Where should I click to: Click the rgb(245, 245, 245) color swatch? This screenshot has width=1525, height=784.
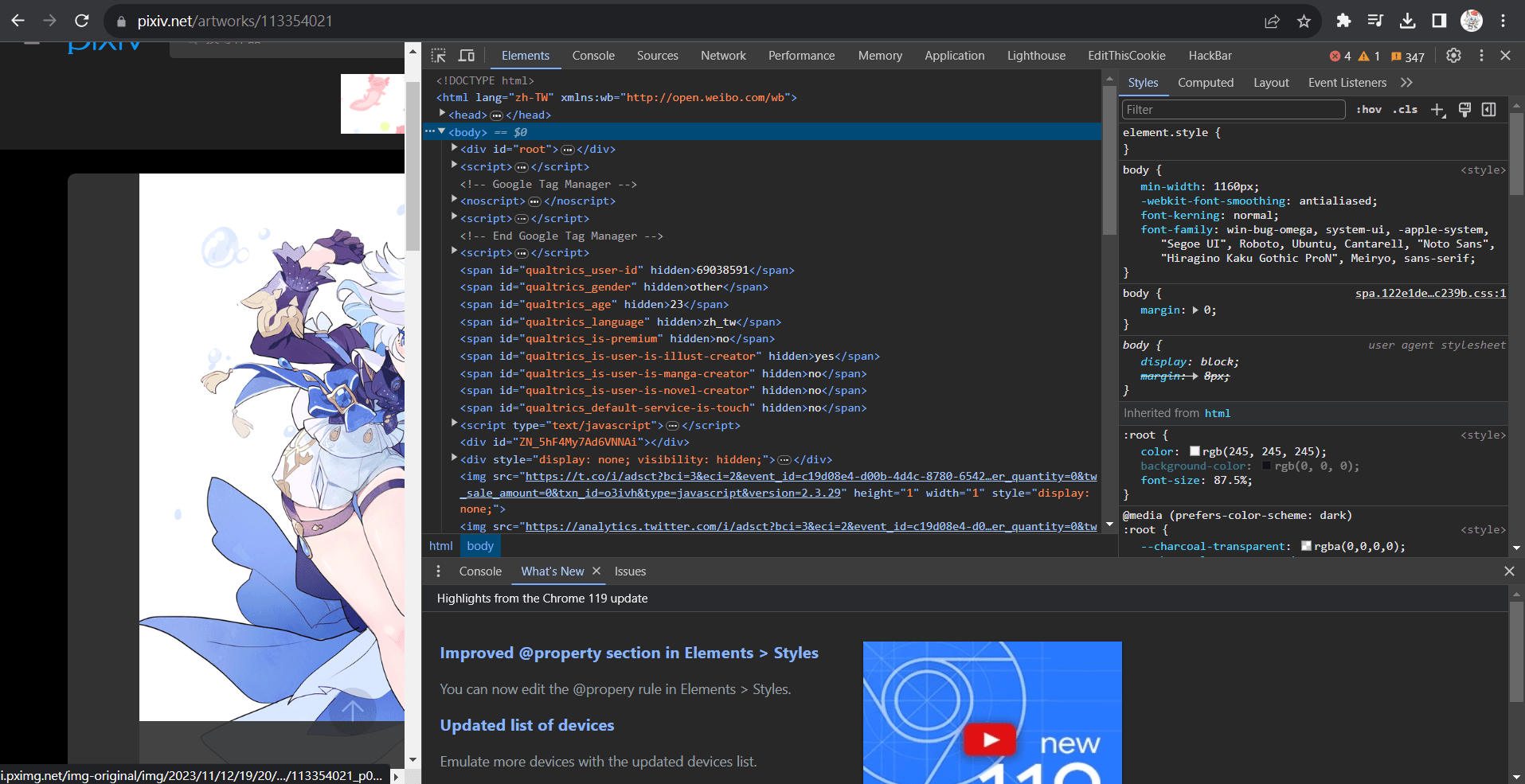pyautogui.click(x=1195, y=451)
